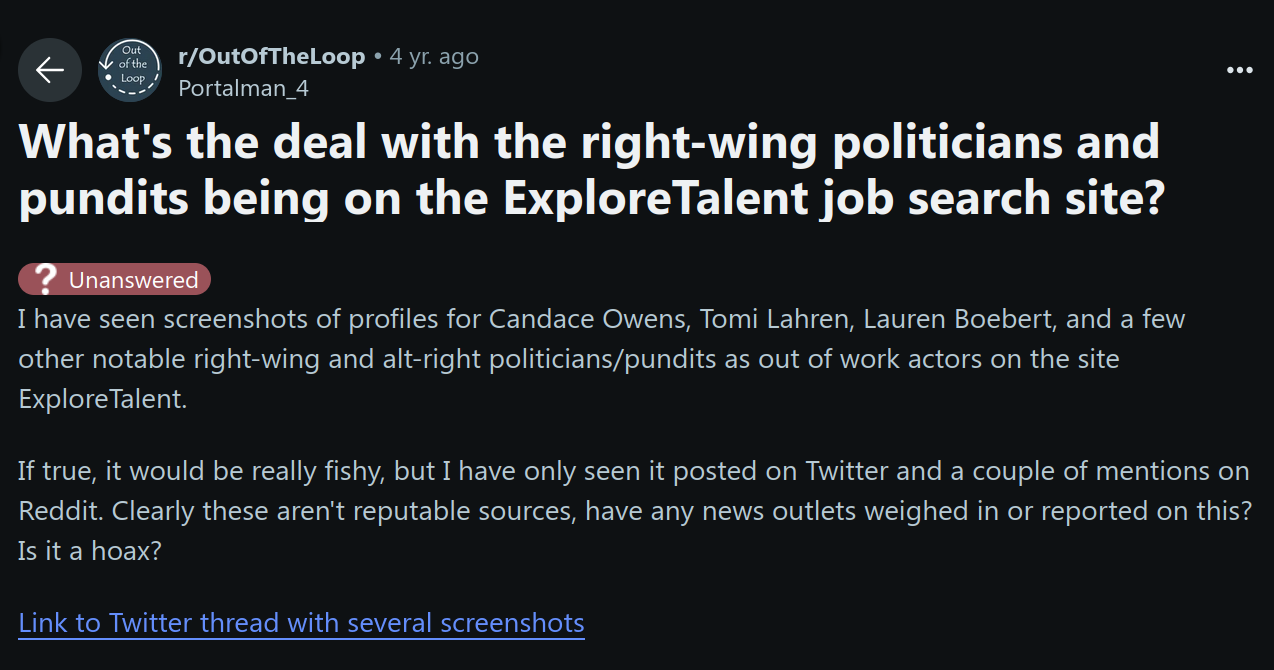Select the Unanswered post flair

coord(115,279)
